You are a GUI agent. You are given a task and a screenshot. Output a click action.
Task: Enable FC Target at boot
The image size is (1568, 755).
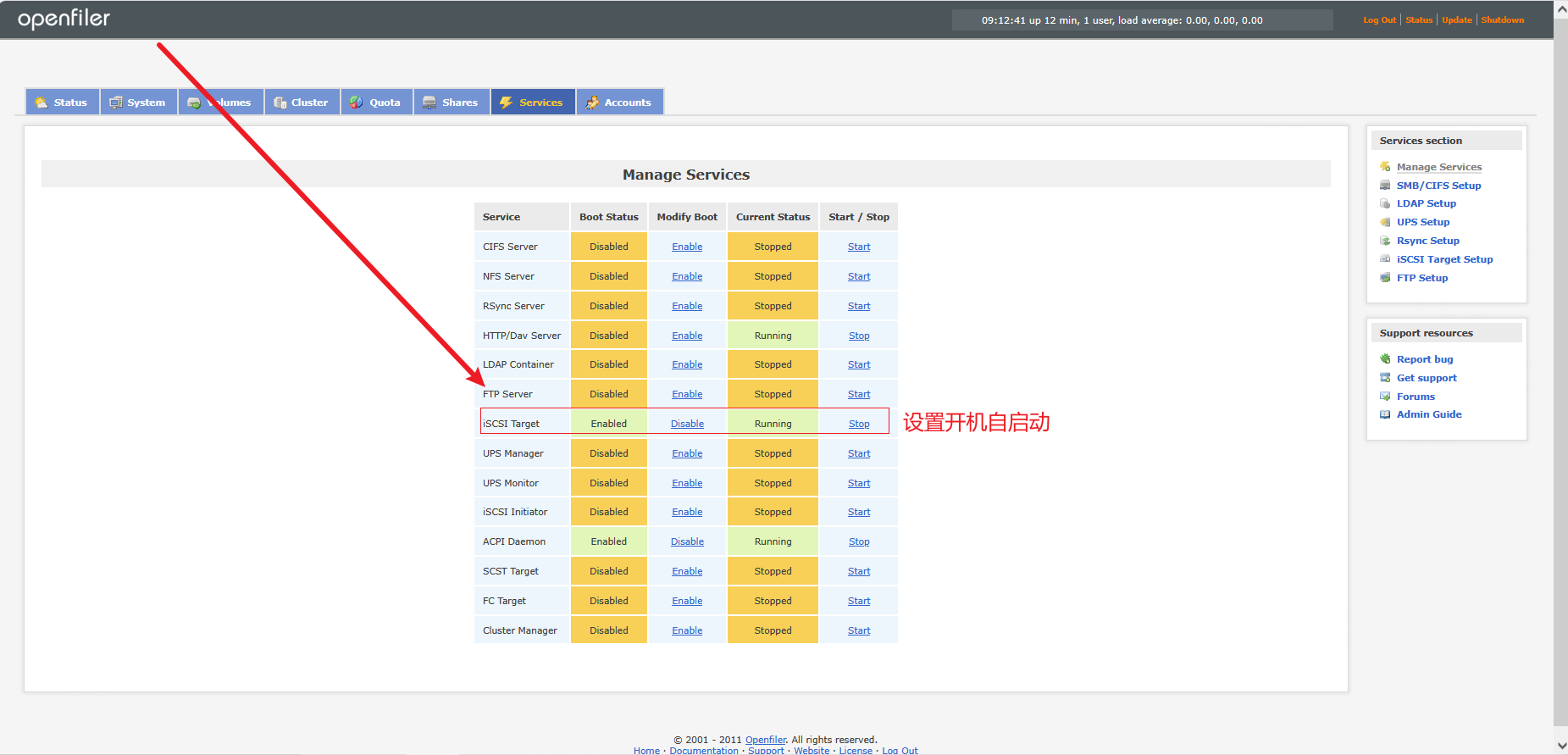[x=687, y=601]
